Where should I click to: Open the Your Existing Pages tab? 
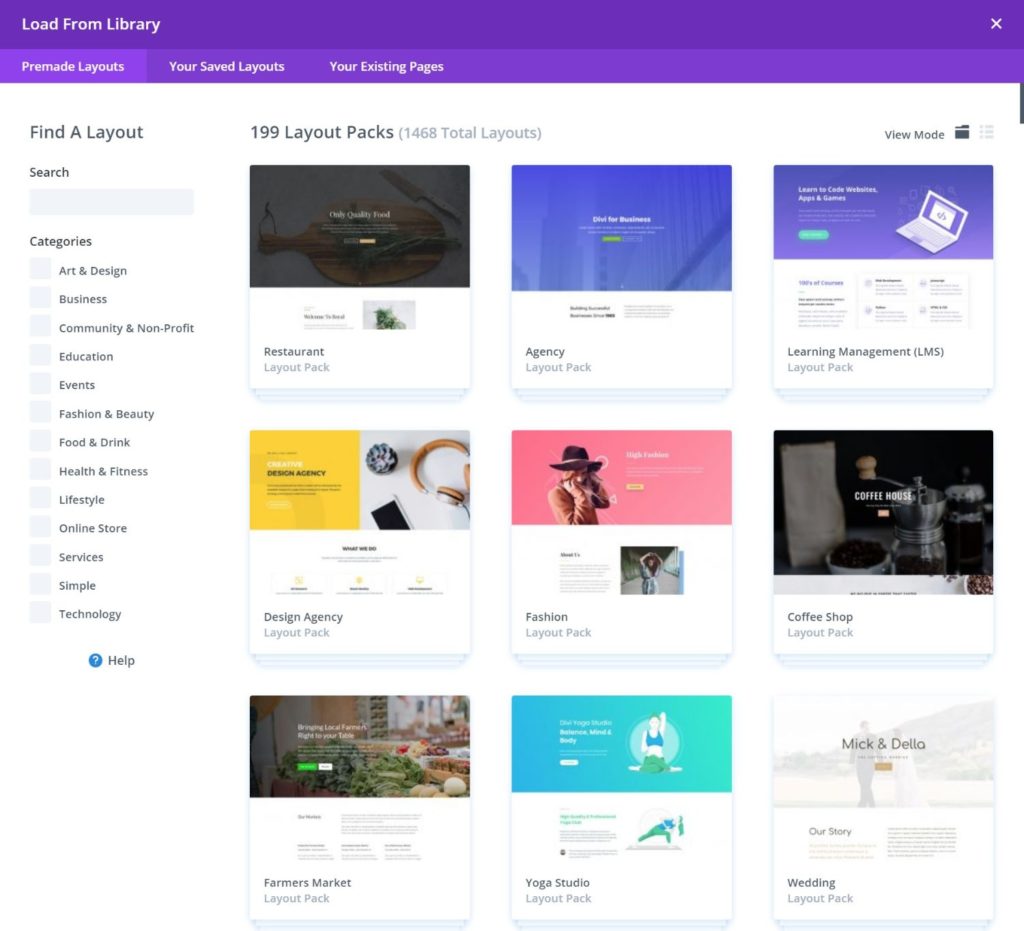coord(386,66)
